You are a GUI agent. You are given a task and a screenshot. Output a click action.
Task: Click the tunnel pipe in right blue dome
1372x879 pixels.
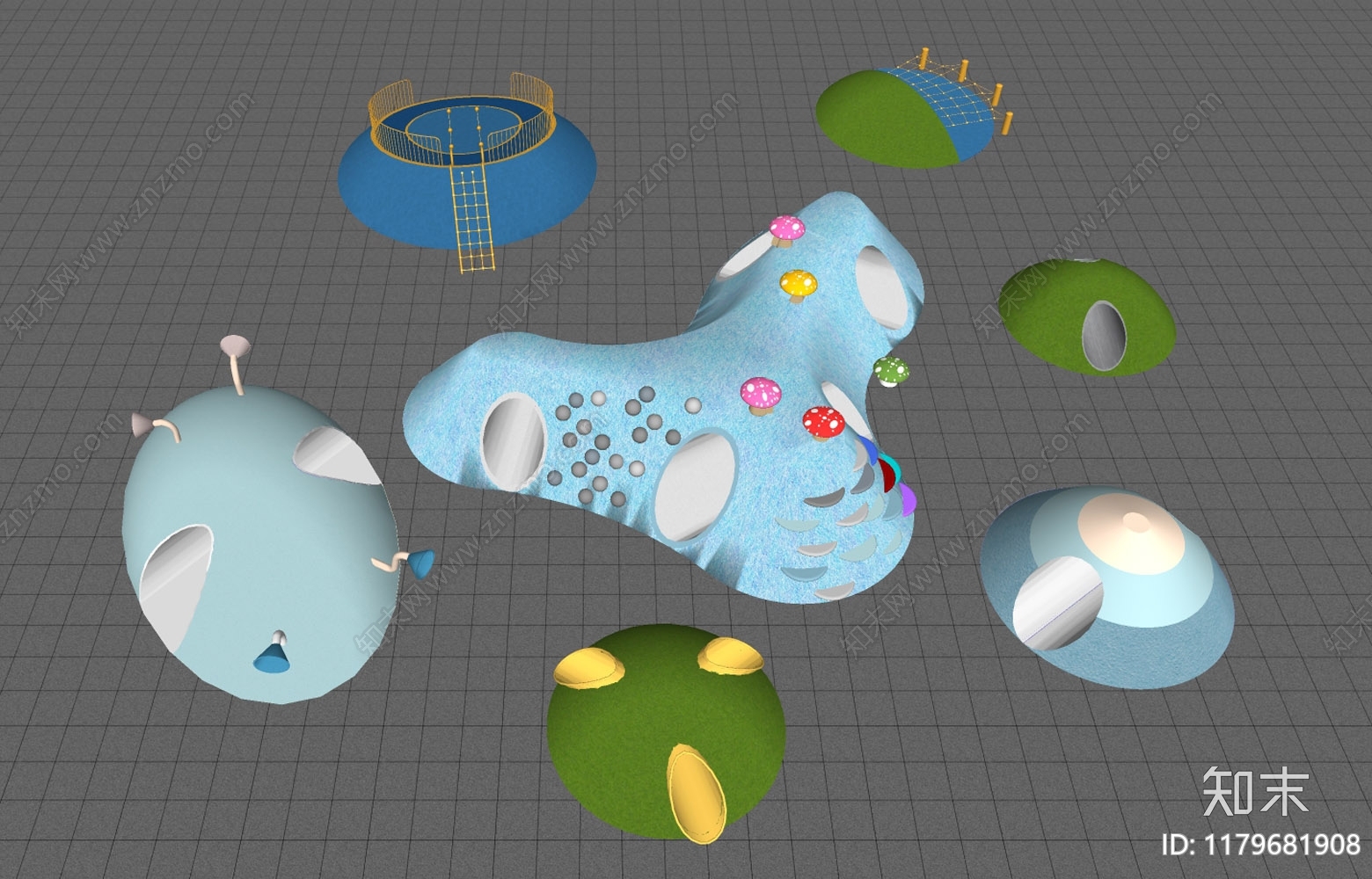point(1057,604)
